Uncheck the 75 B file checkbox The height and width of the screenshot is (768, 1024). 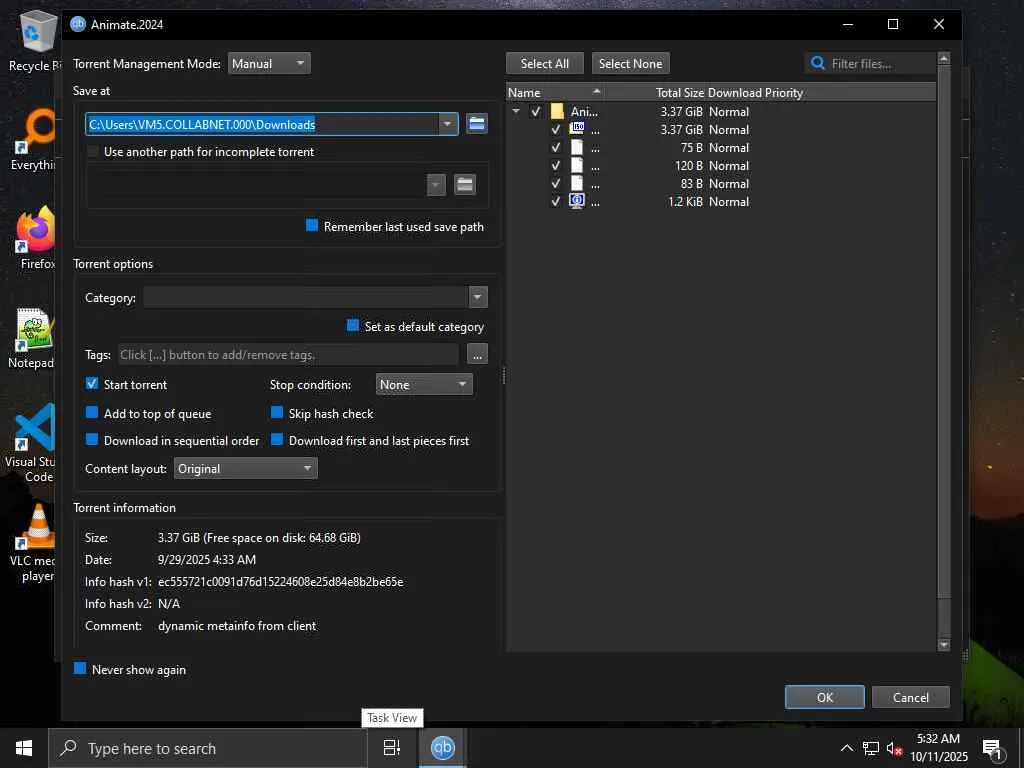[x=556, y=148]
